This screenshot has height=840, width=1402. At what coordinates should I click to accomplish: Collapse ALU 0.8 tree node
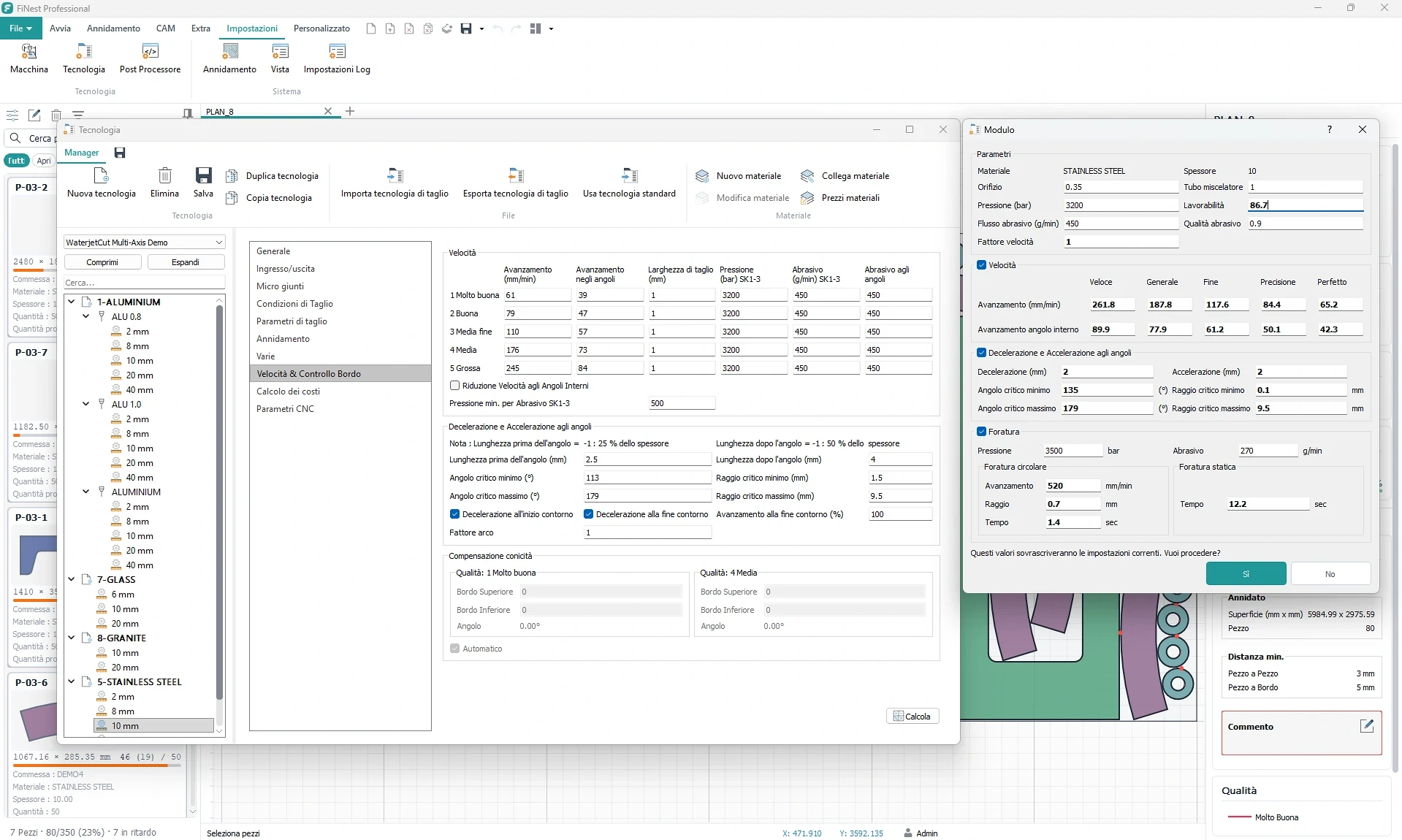tap(86, 316)
